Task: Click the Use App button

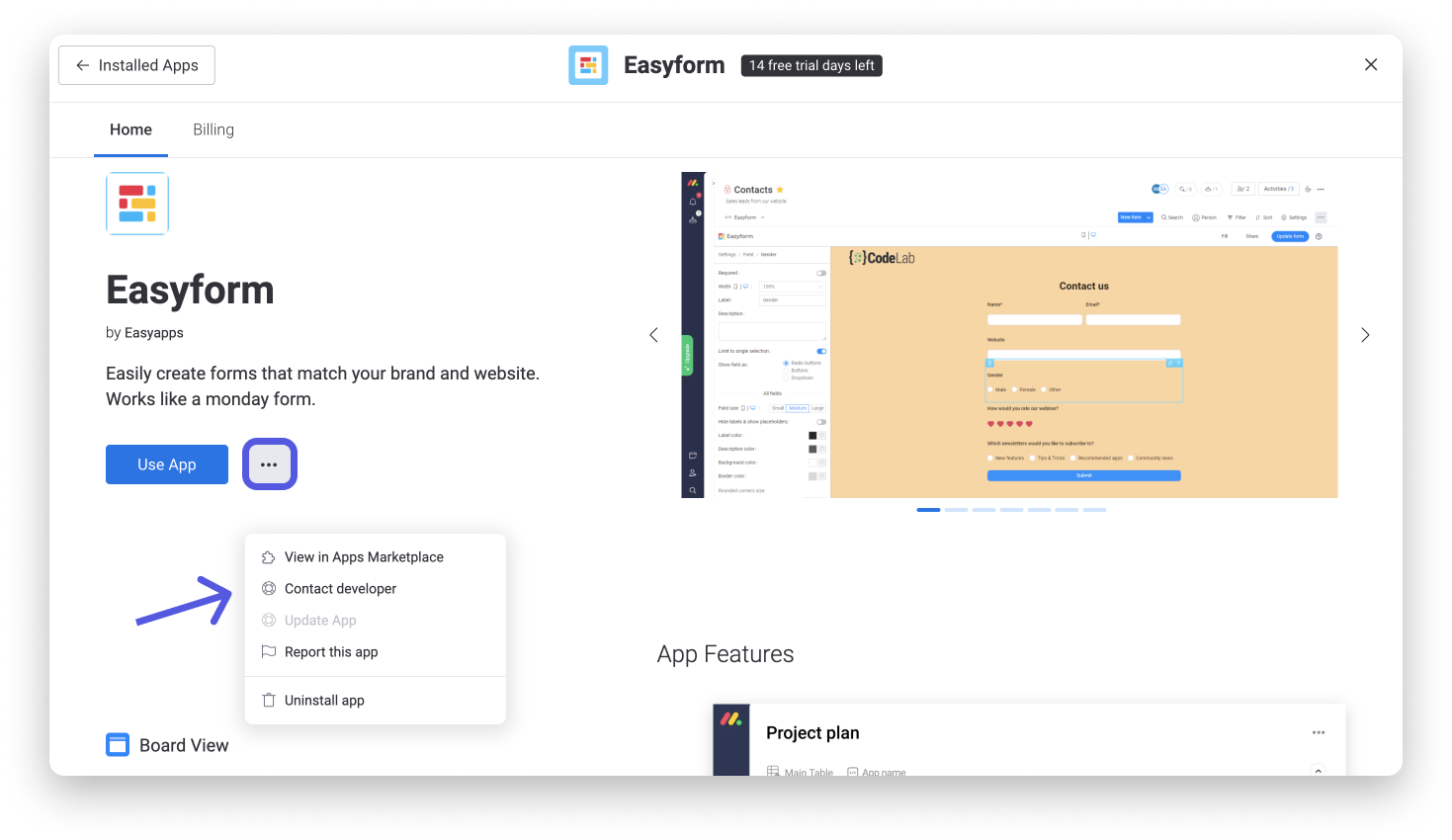Action: (x=167, y=464)
